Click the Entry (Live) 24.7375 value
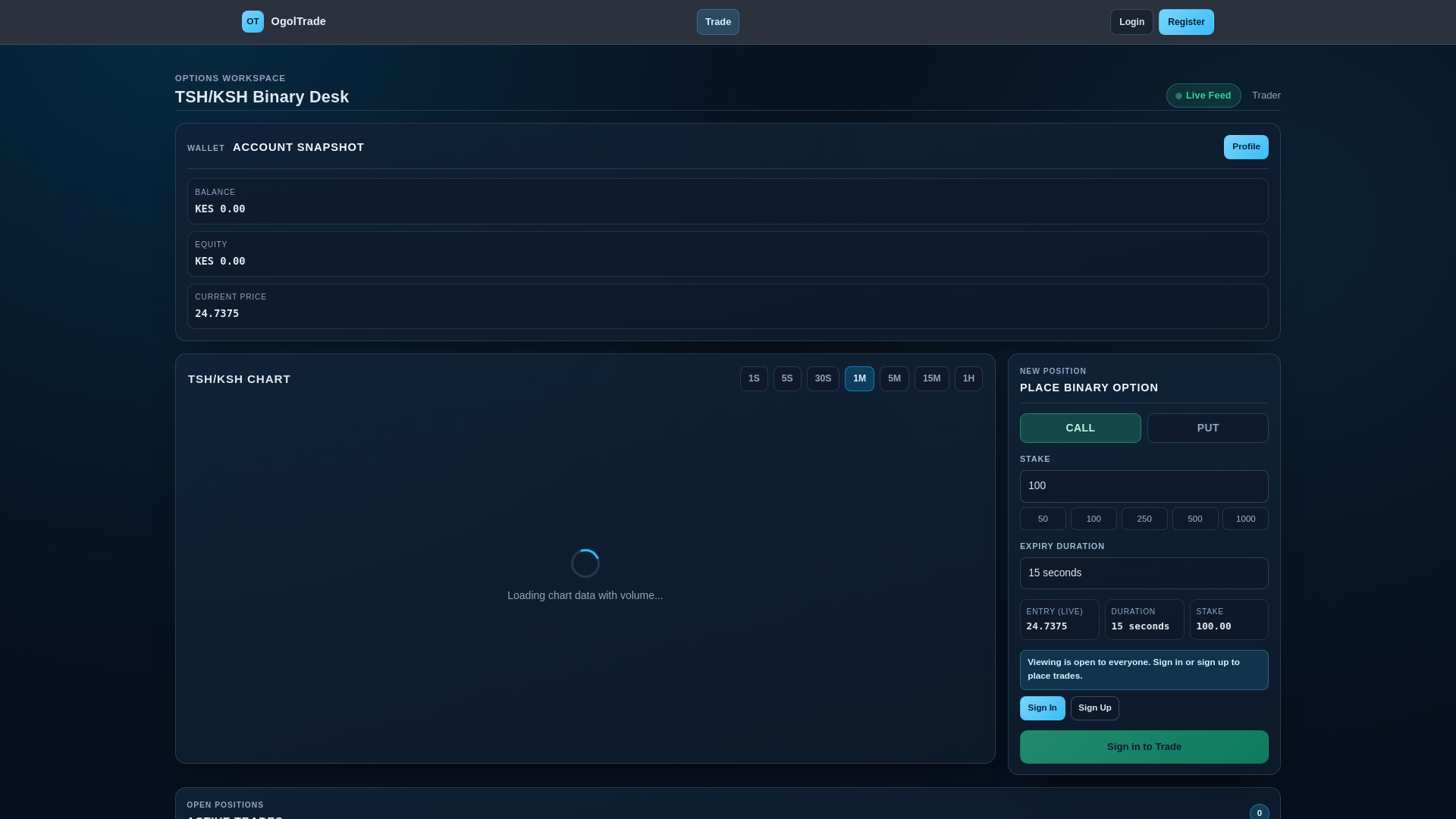Viewport: 1456px width, 819px height. pyautogui.click(x=1046, y=626)
